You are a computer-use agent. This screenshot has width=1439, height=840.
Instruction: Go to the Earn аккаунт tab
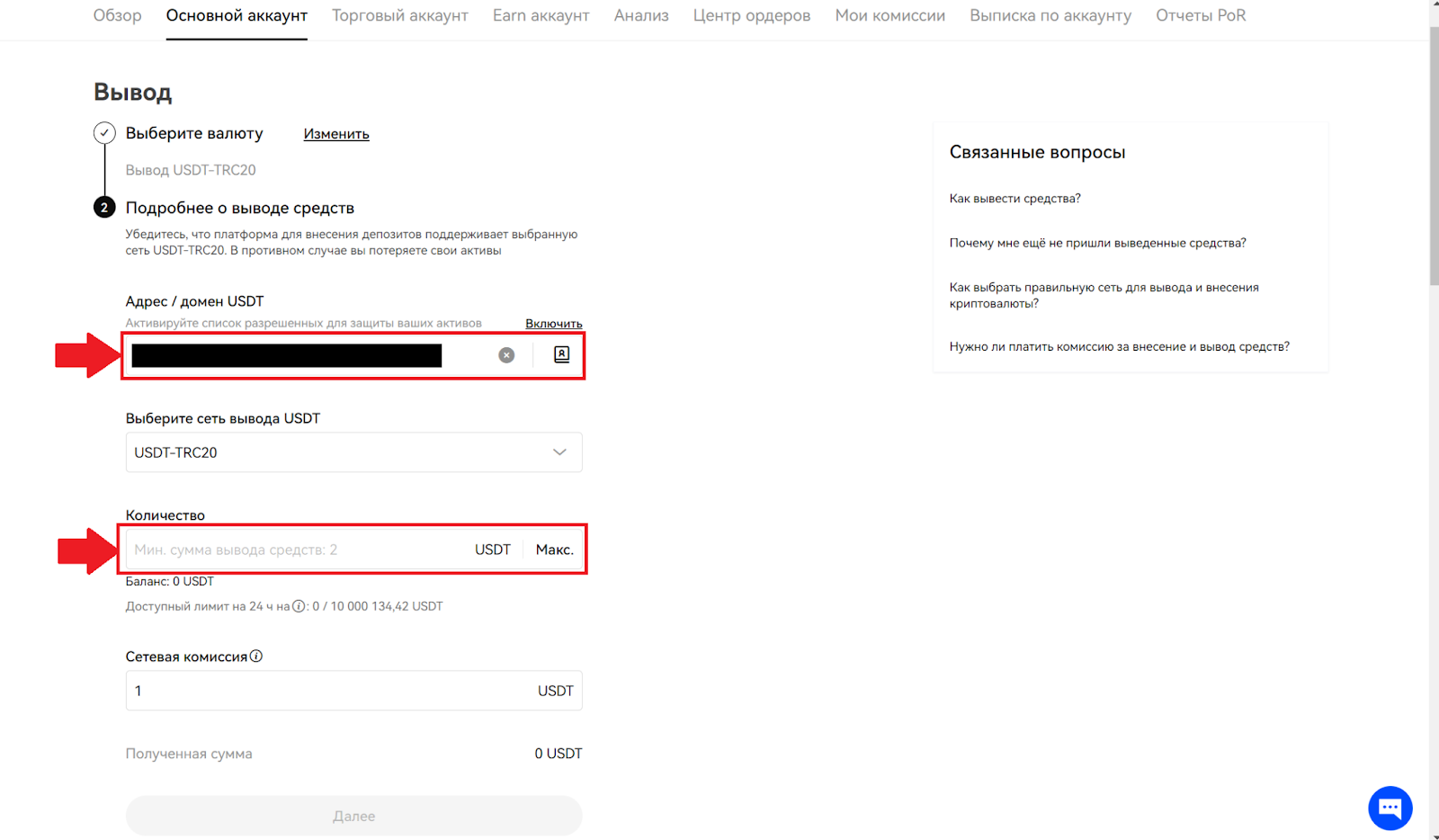click(x=541, y=15)
